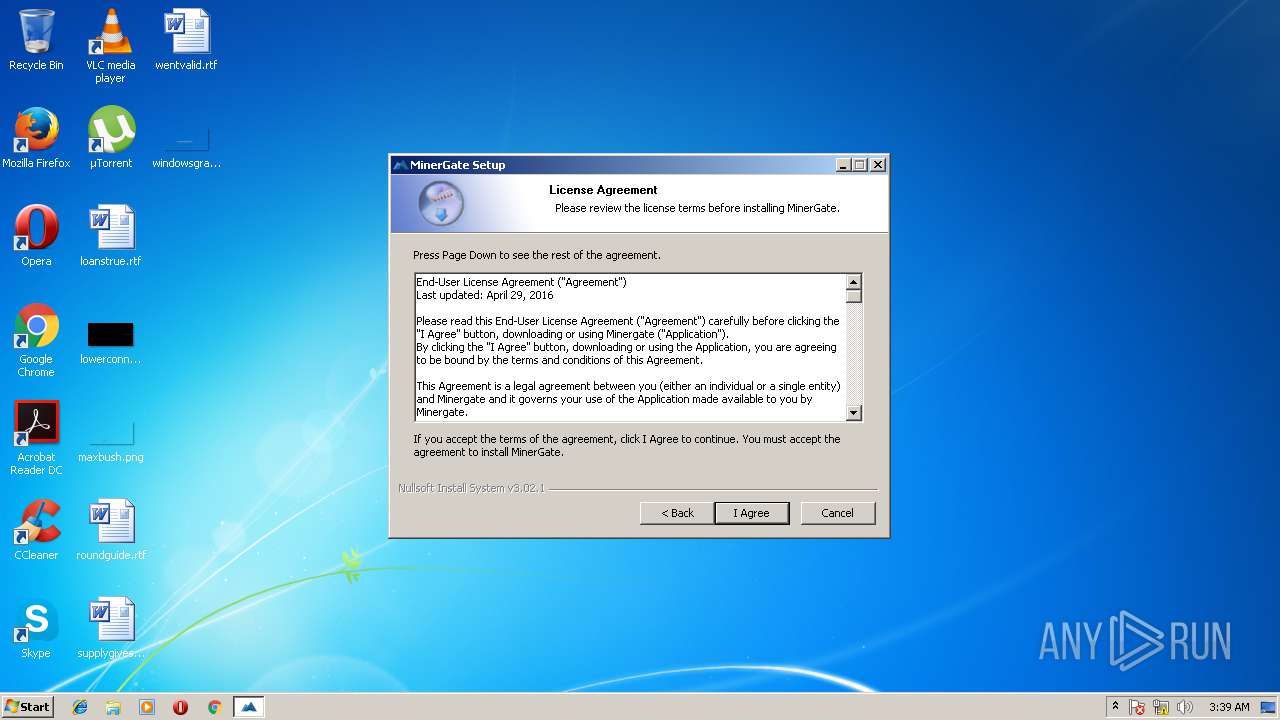Viewport: 1280px width, 720px height.
Task: Open Skype desktop shortcut
Action: pos(36,628)
